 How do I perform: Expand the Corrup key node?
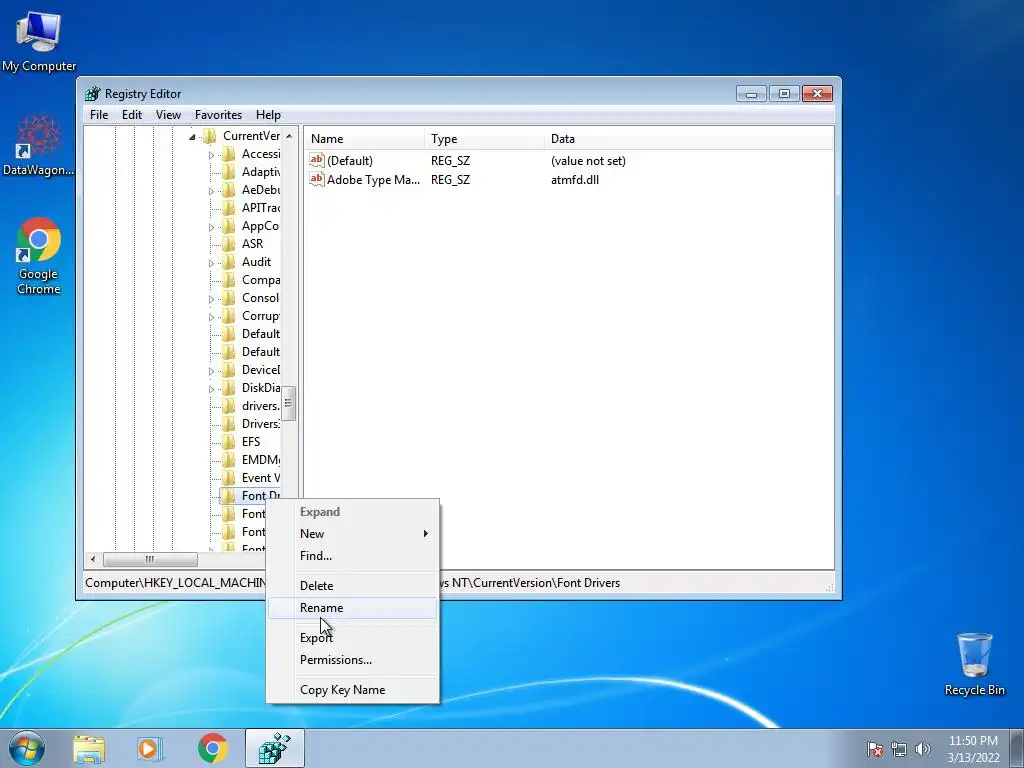point(211,317)
